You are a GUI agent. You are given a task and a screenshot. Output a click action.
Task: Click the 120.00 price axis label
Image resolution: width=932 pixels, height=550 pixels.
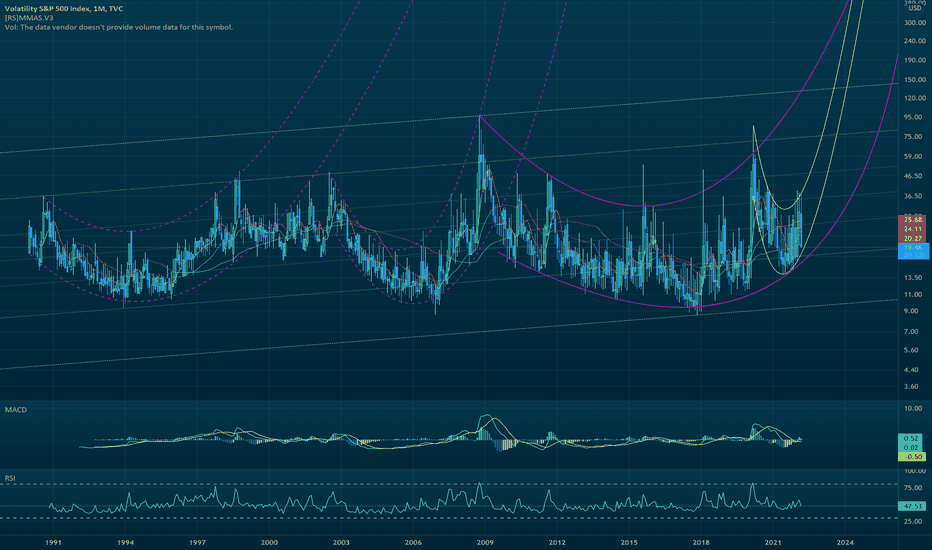point(915,98)
